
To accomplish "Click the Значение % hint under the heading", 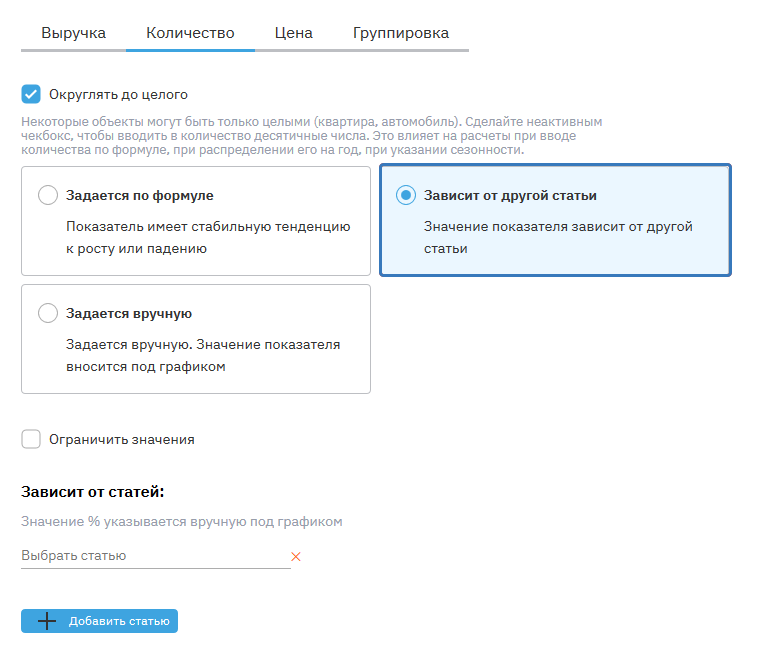I will pyautogui.click(x=181, y=521).
